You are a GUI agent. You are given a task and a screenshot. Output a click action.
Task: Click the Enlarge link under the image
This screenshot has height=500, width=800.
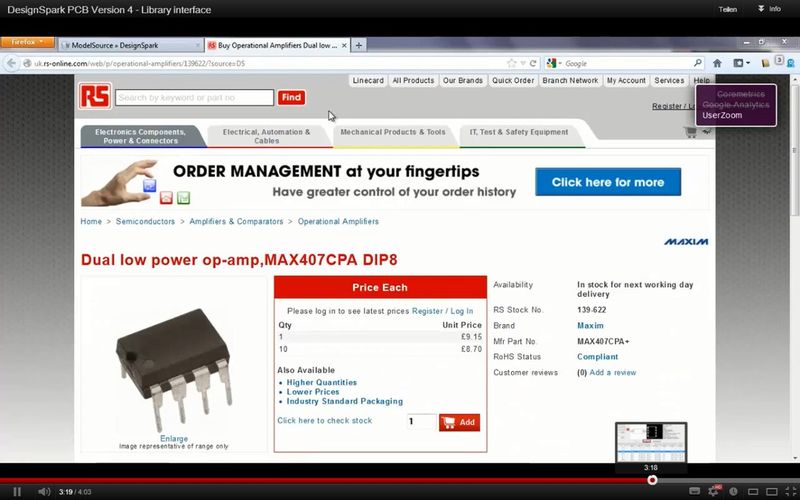tap(174, 439)
